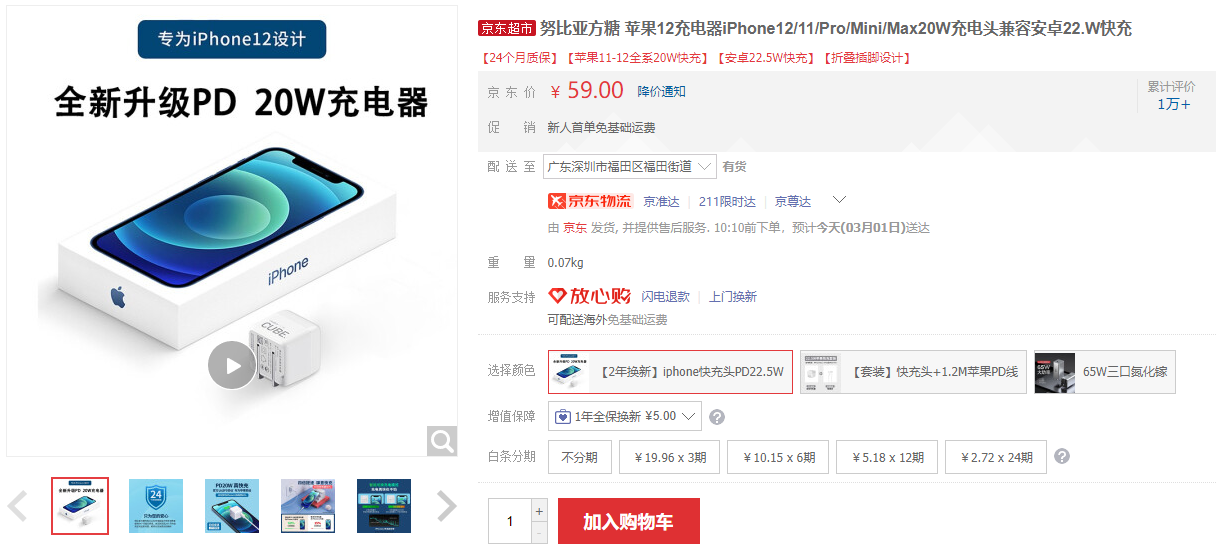Viewport: 1224px width, 554px height.
Task: Open image zoom magnifier icon
Action: (442, 440)
